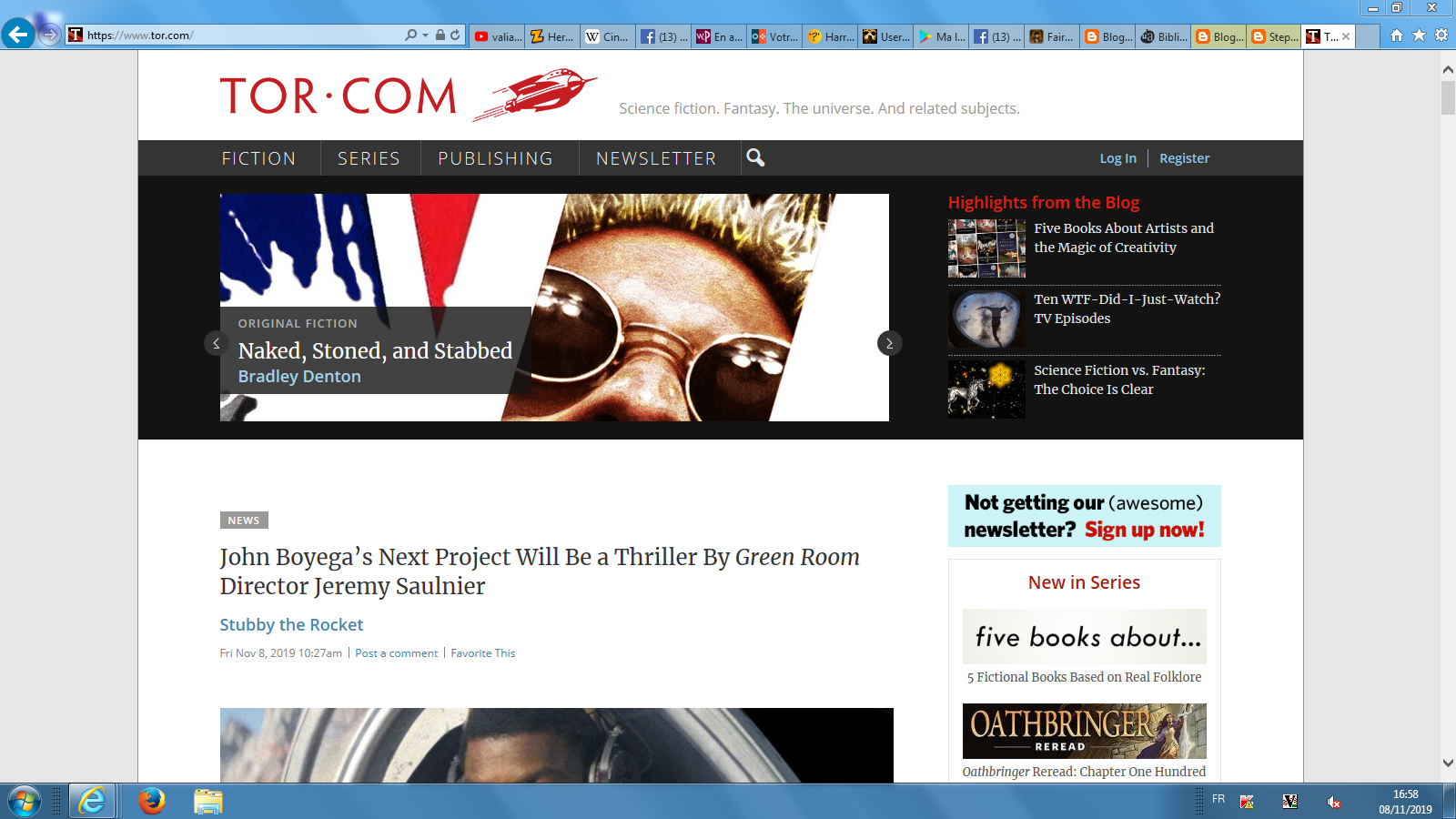Click Stubby the Rocket author link
This screenshot has height=819, width=1456.
[291, 625]
